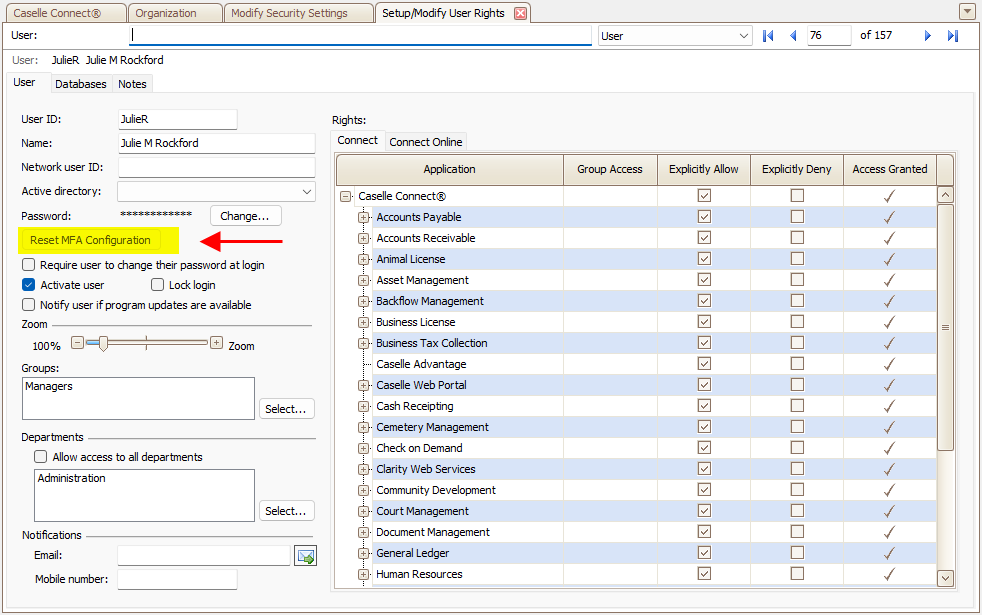Check Allow access to all departments
Viewport: 982px width, 615px height.
41,457
